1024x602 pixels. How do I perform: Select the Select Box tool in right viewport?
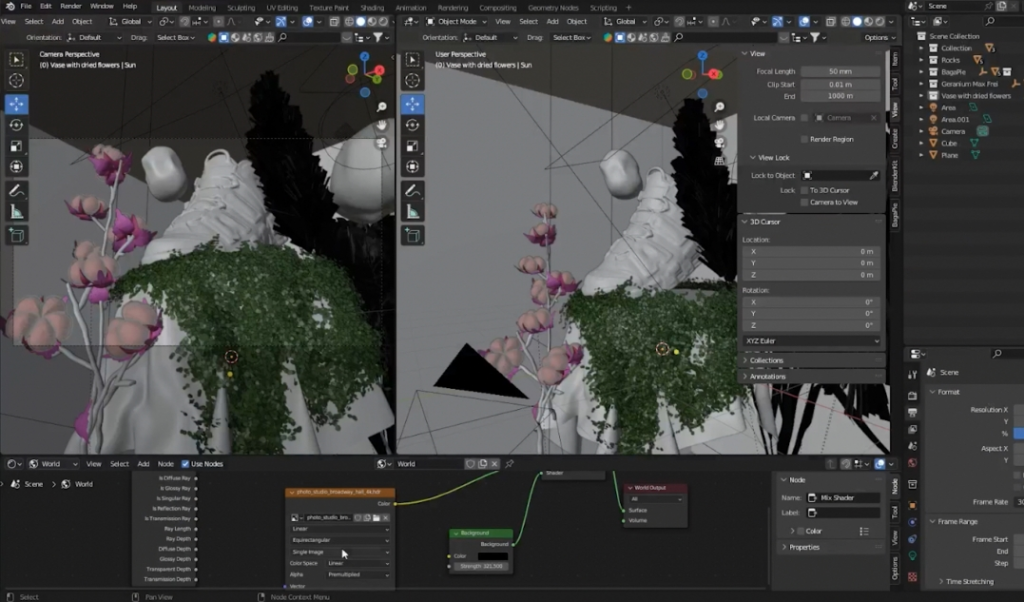412,59
